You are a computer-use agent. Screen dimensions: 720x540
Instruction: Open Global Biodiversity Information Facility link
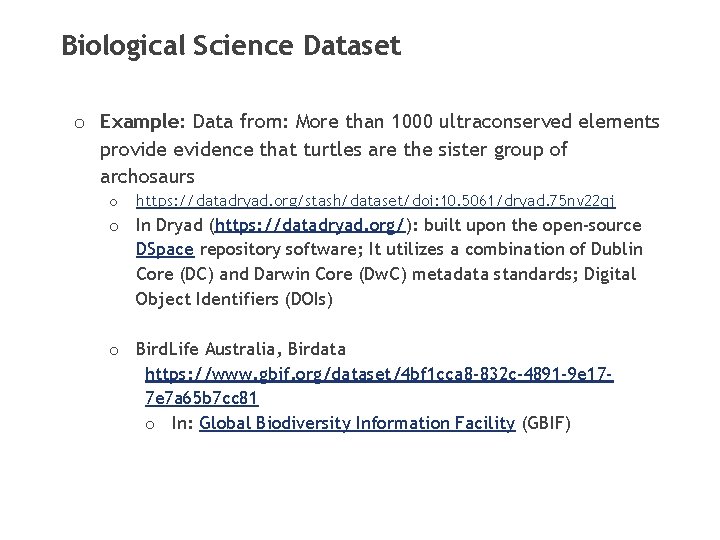point(357,423)
